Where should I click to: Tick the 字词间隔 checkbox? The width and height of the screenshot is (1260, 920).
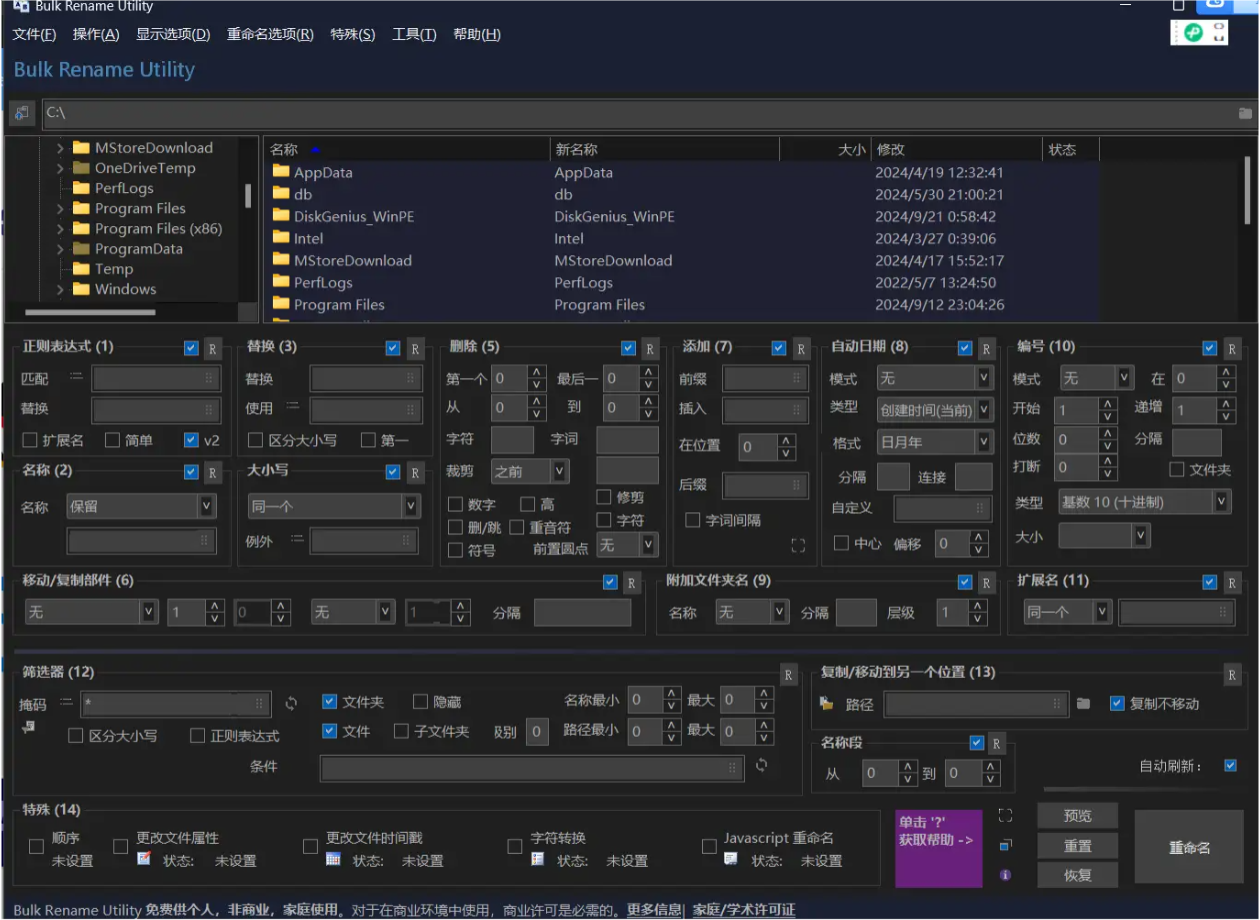[692, 520]
